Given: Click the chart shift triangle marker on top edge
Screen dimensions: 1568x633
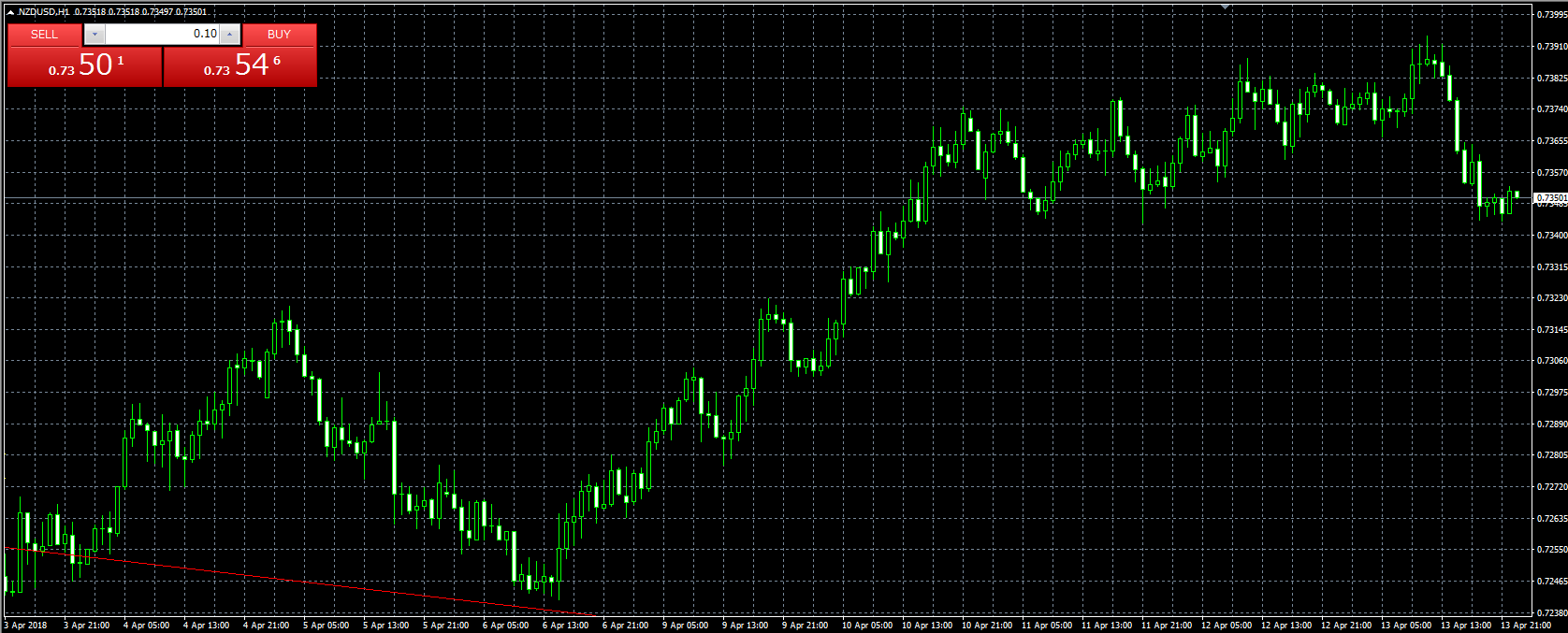Looking at the screenshot, I should pyautogui.click(x=1225, y=7).
